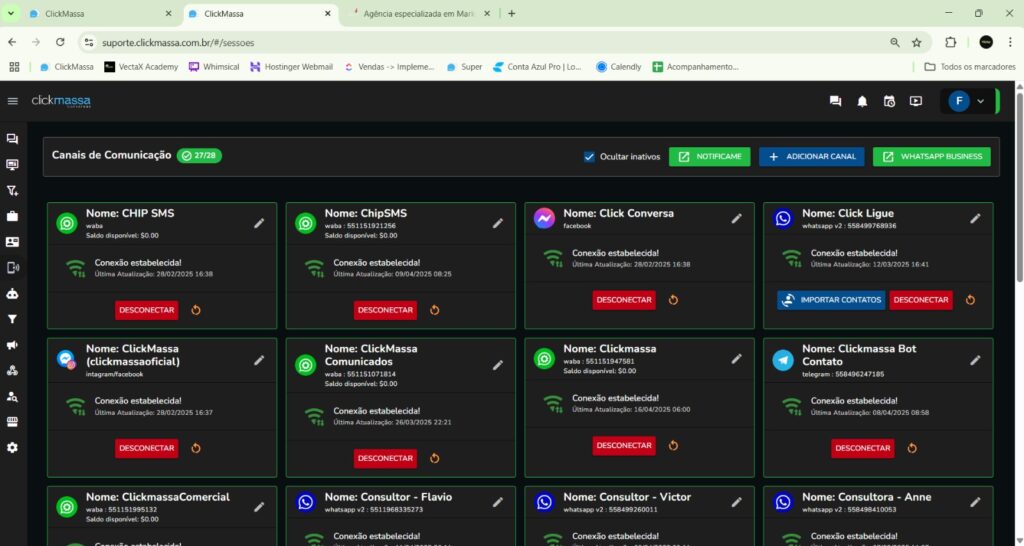Edit the Click Ligue channel pencil icon

click(975, 219)
